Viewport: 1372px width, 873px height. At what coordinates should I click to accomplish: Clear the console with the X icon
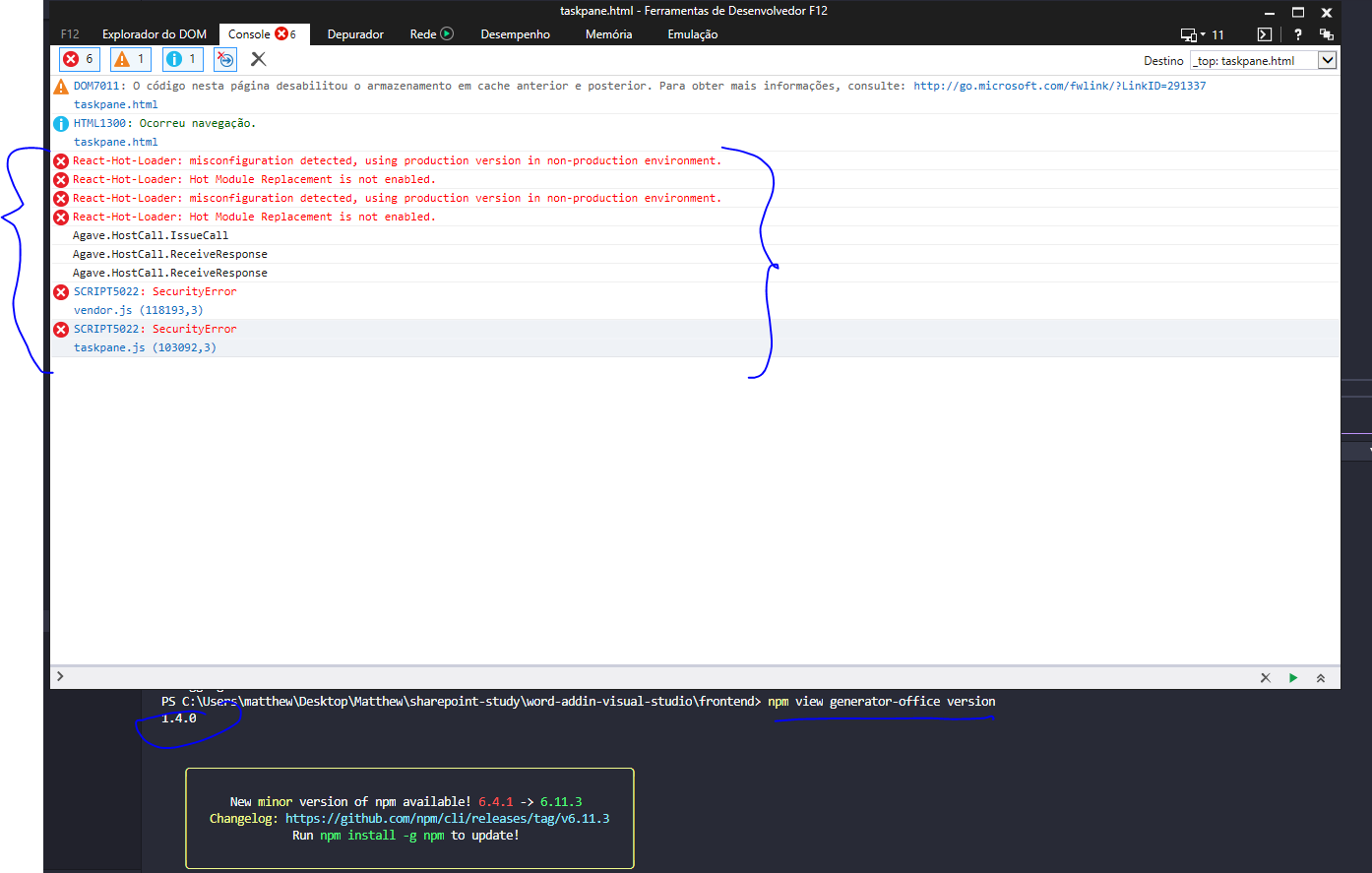[258, 59]
